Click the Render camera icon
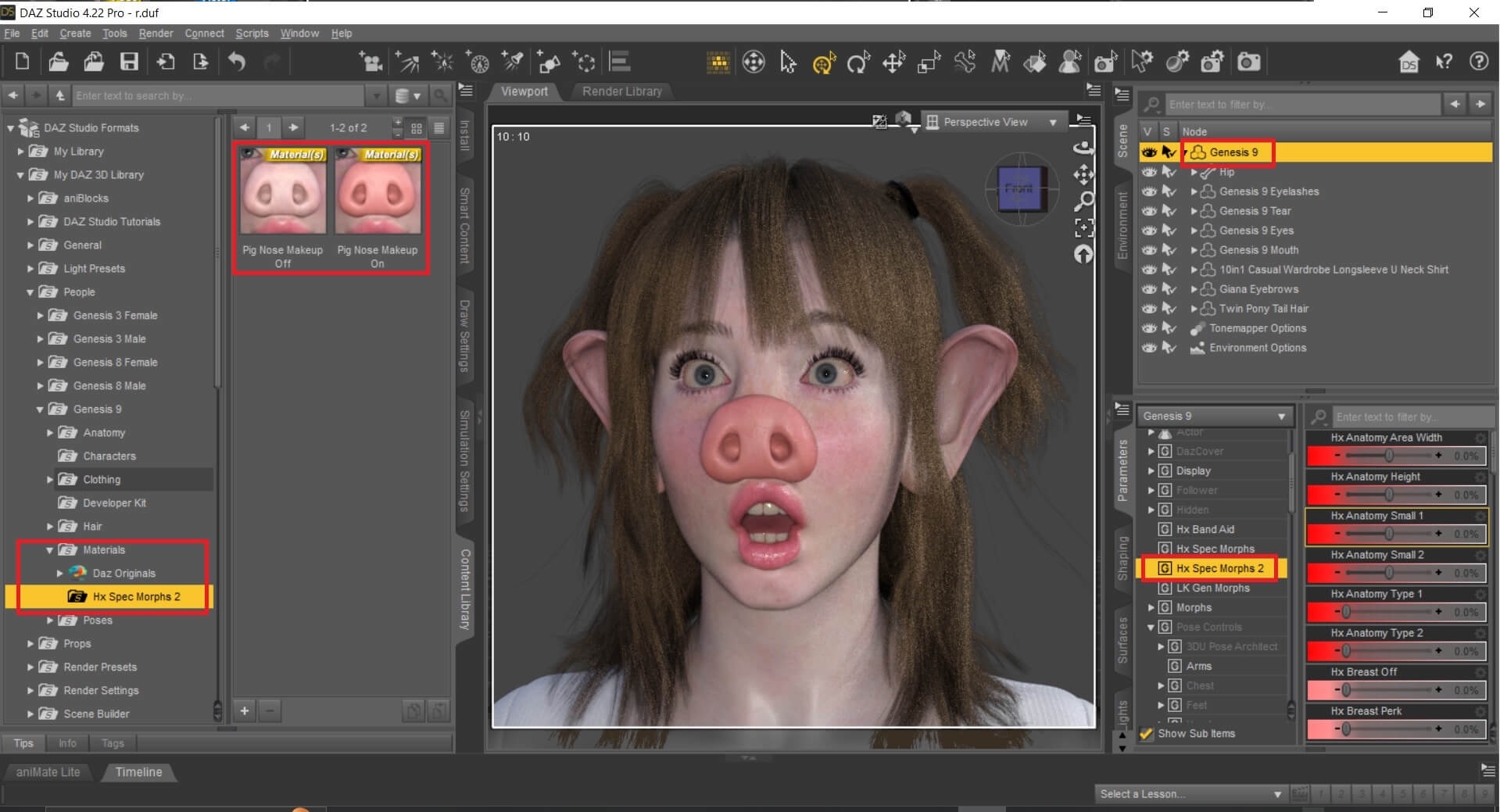 1248,62
